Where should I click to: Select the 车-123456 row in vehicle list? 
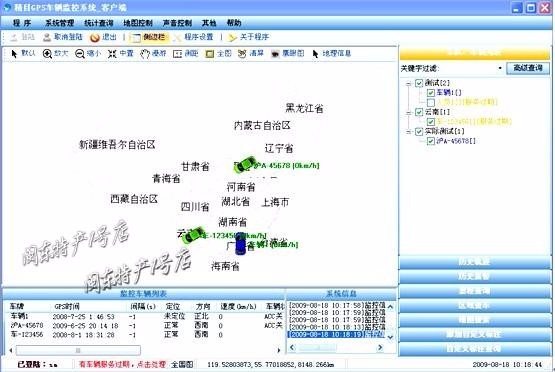pos(145,334)
